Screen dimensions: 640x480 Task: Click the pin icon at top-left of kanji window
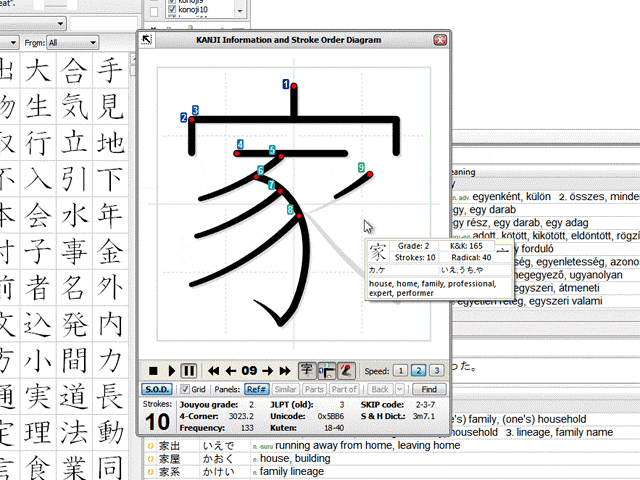point(147,40)
